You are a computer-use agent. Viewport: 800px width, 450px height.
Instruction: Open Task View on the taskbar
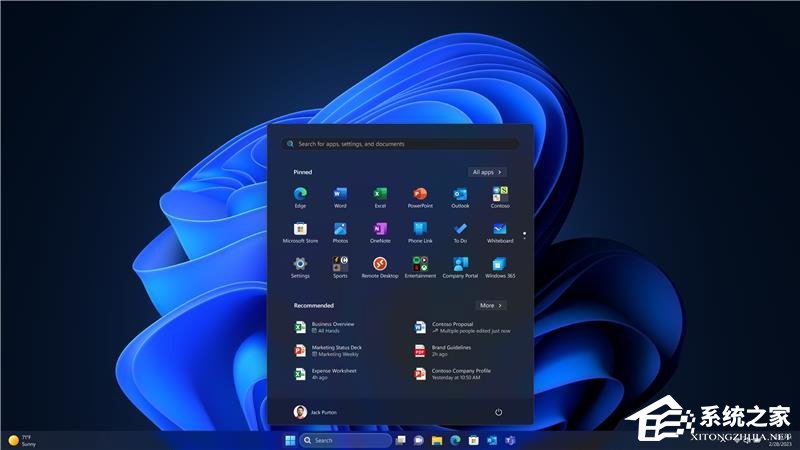coord(401,440)
